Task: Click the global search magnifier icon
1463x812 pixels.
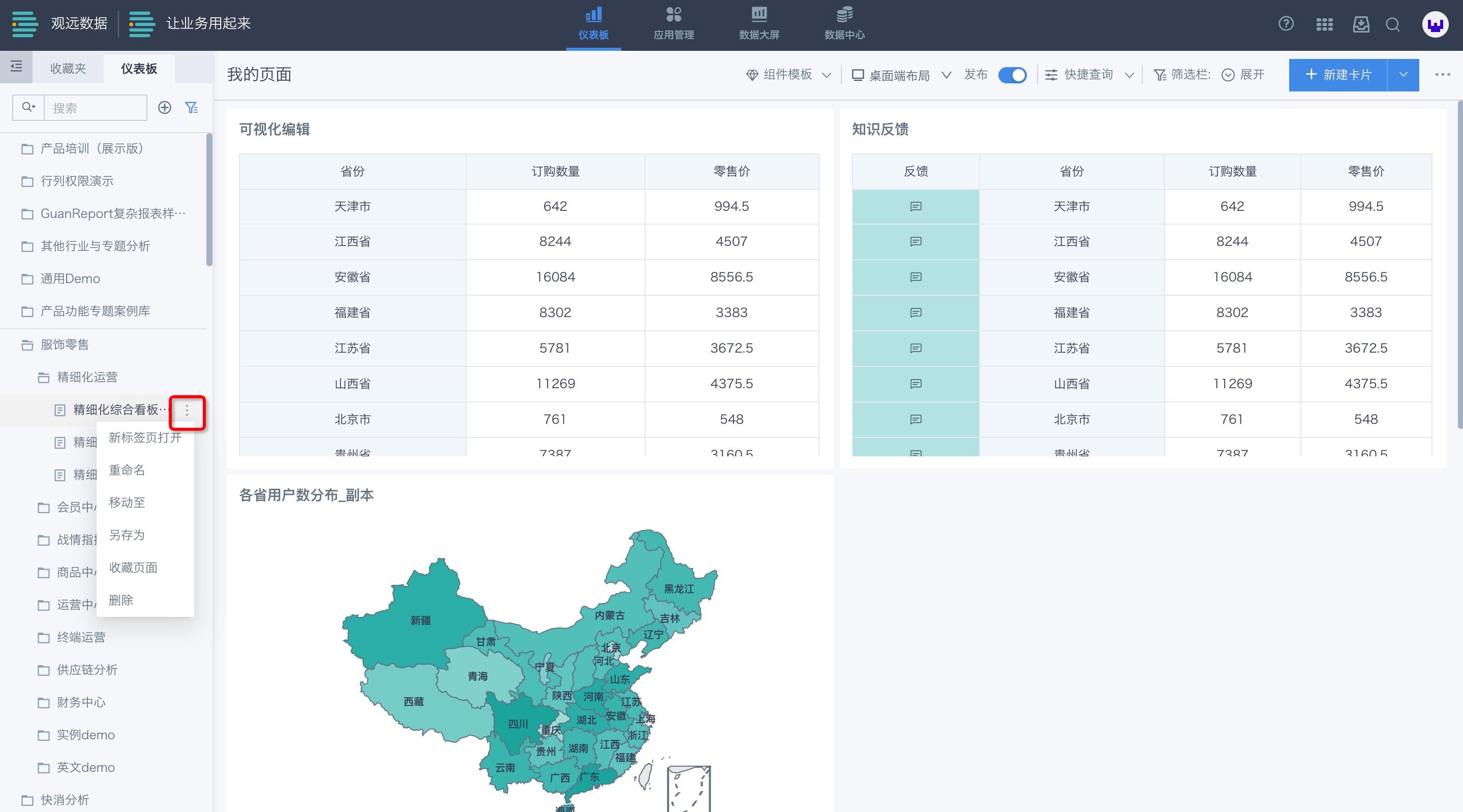Action: point(1392,24)
